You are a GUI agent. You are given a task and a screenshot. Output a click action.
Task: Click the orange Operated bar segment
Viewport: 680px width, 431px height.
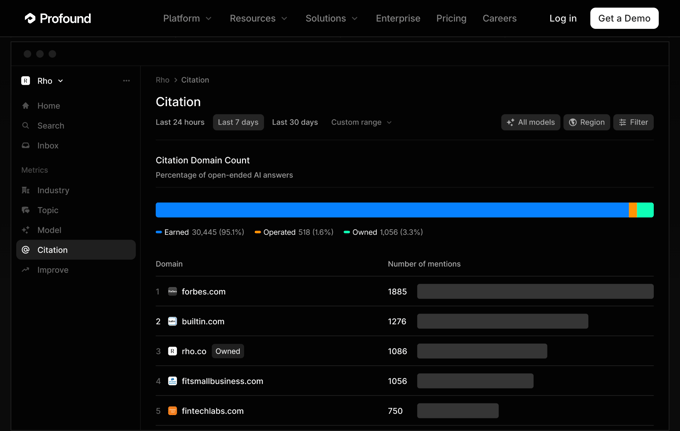[x=633, y=210]
